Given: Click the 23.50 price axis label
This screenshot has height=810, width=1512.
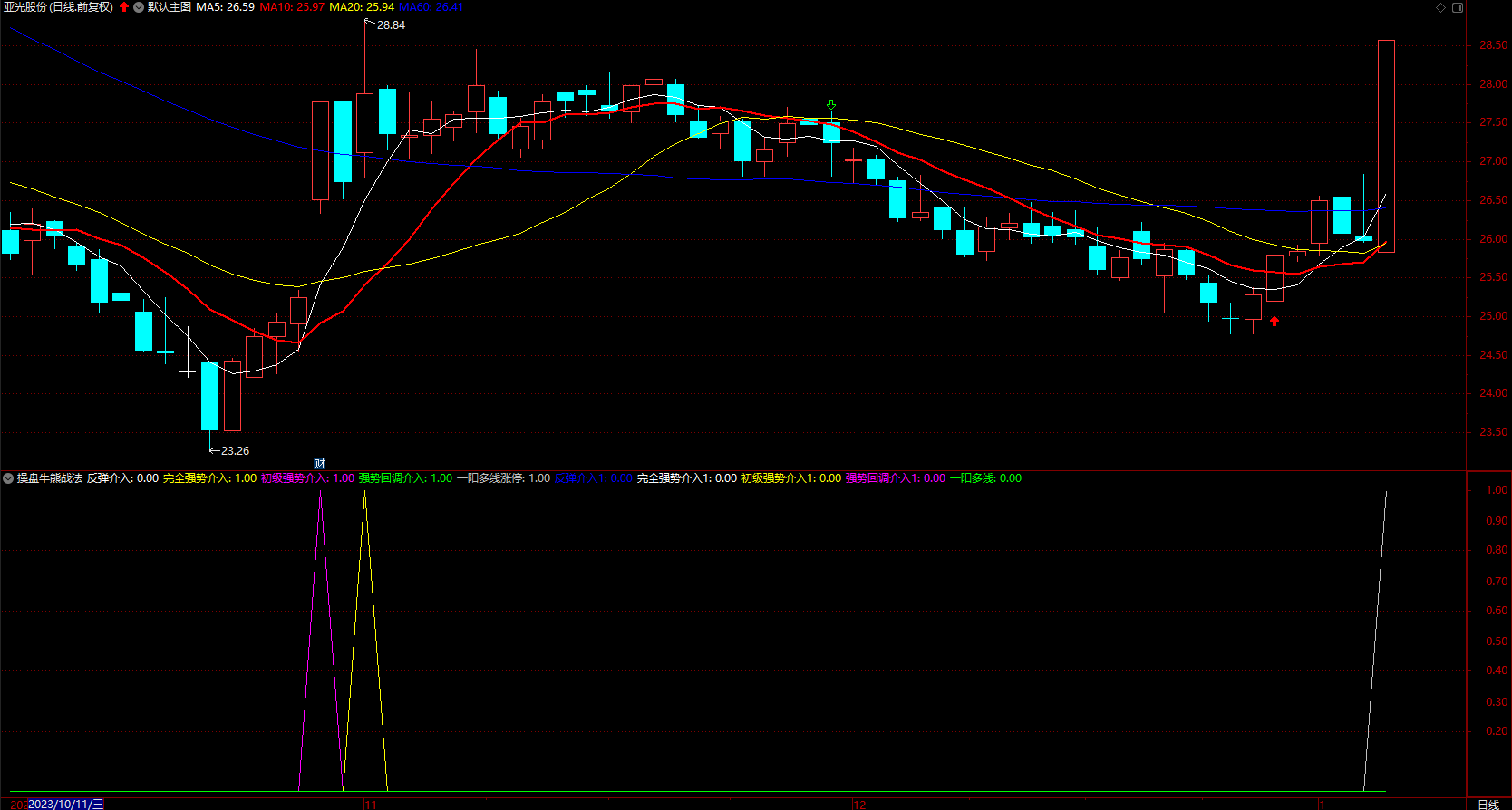Looking at the screenshot, I should point(1494,432).
